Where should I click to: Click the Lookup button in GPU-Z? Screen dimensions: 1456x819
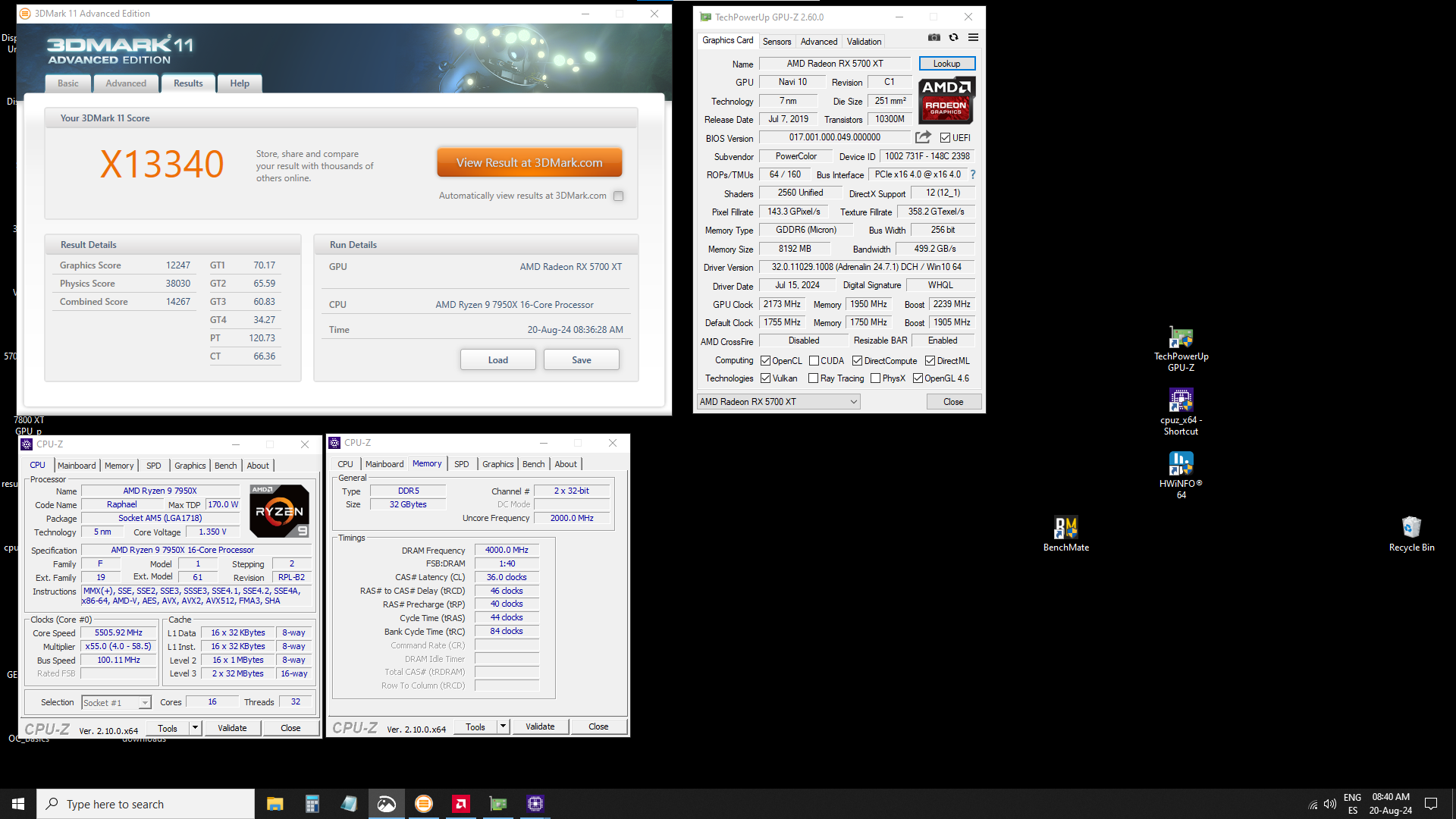coord(946,64)
